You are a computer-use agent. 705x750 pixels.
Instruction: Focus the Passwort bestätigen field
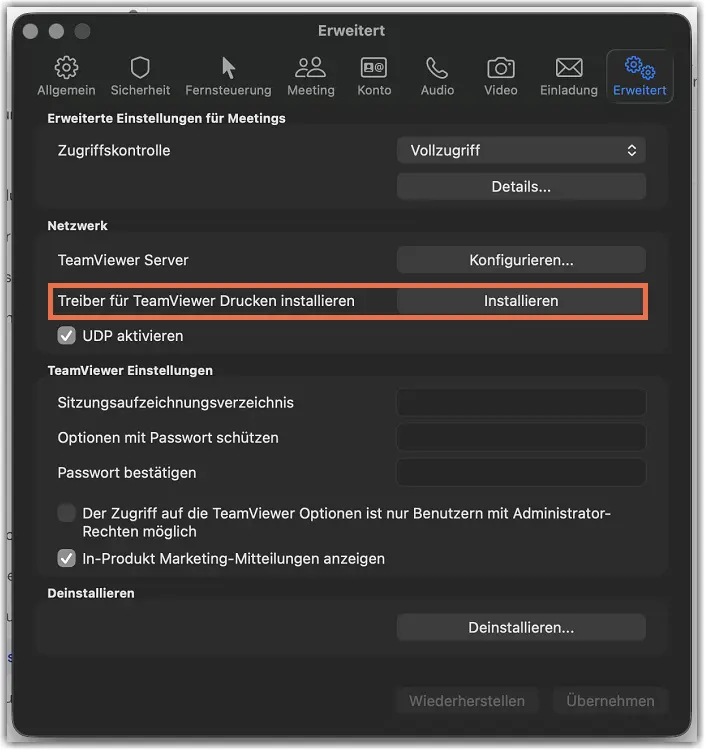coord(521,473)
